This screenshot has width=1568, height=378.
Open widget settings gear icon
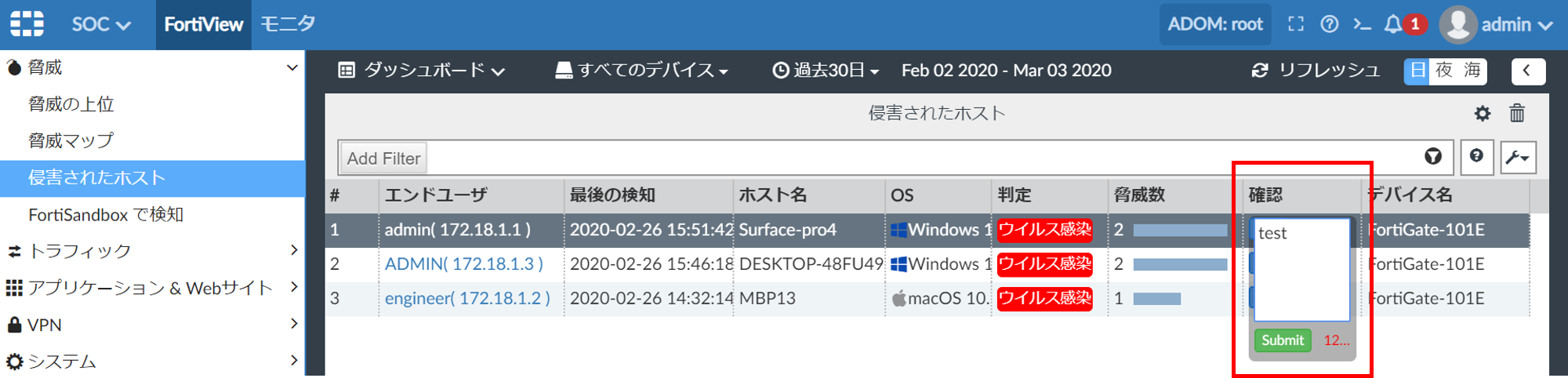point(1482,114)
